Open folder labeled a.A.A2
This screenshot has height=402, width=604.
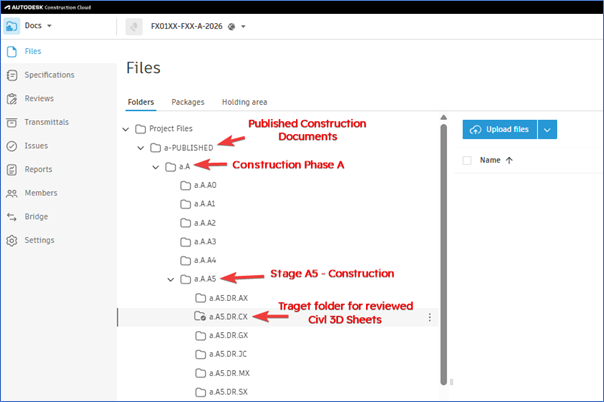205,223
